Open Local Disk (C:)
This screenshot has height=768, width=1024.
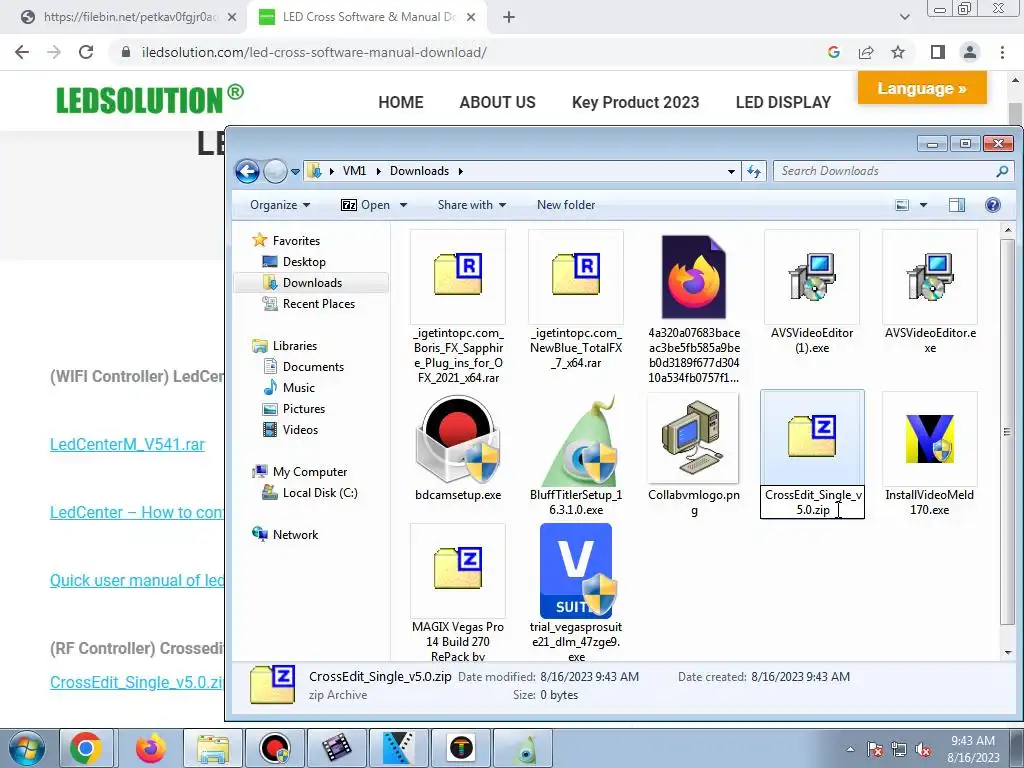click(320, 493)
